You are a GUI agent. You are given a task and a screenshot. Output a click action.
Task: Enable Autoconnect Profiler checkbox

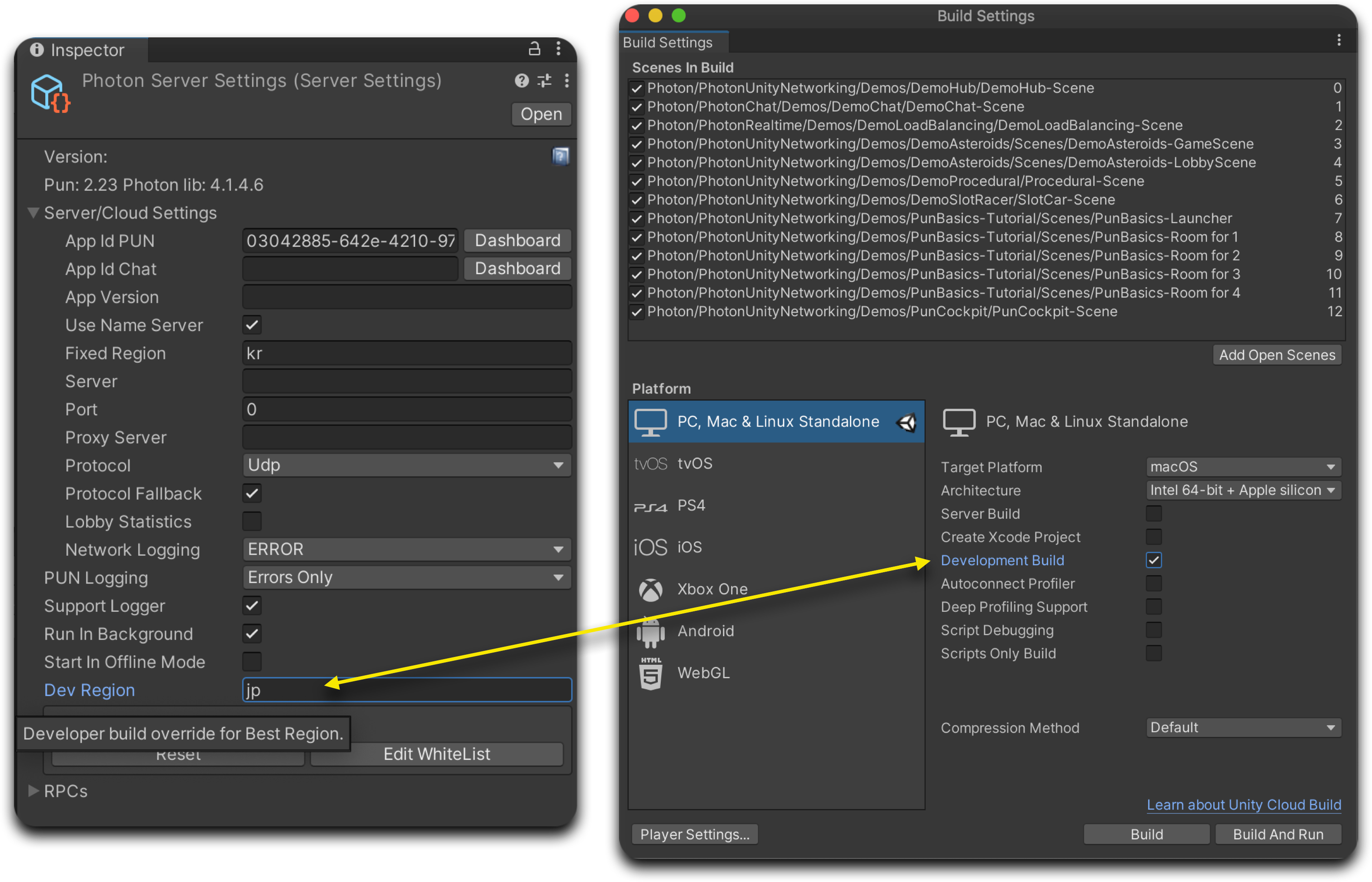(1154, 584)
